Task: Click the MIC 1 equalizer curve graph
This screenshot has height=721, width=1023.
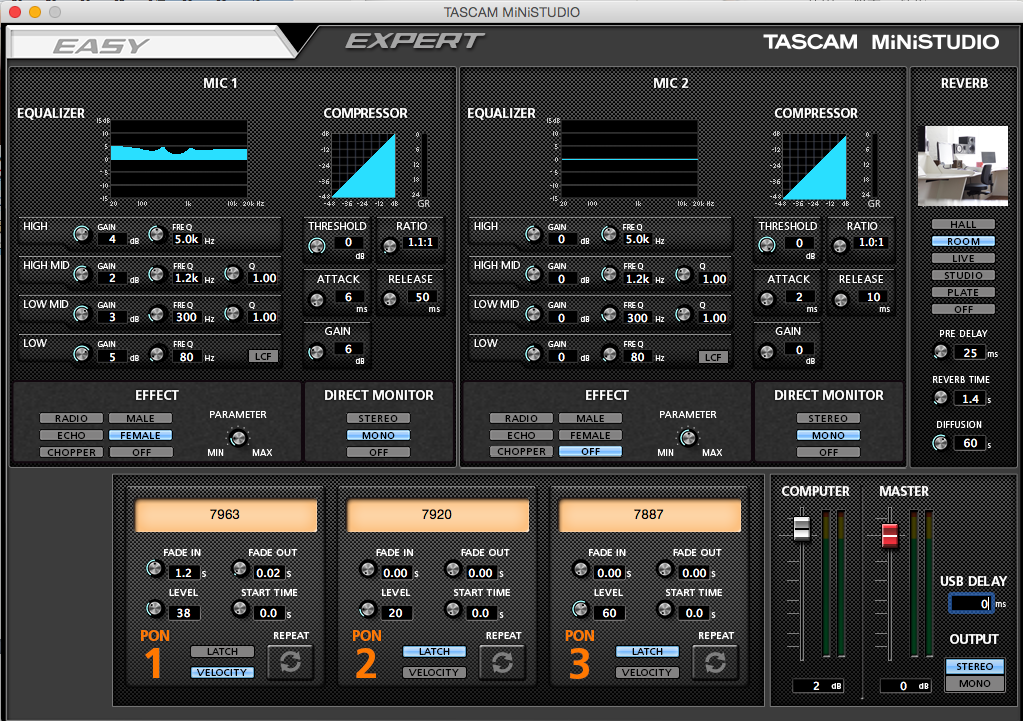Action: point(179,159)
